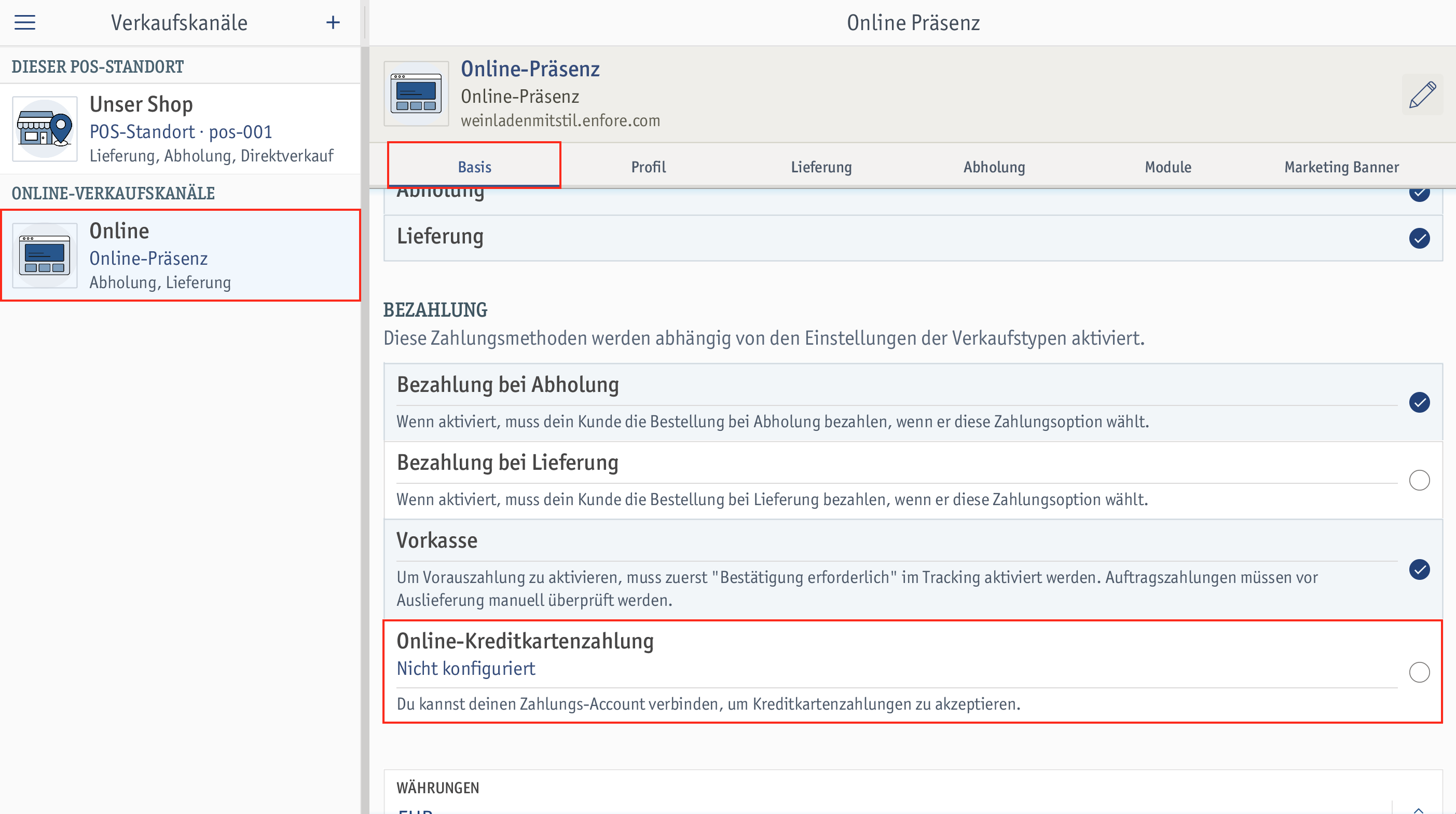Viewport: 1456px width, 814px height.
Task: Open the Abholung tab
Action: (x=994, y=167)
